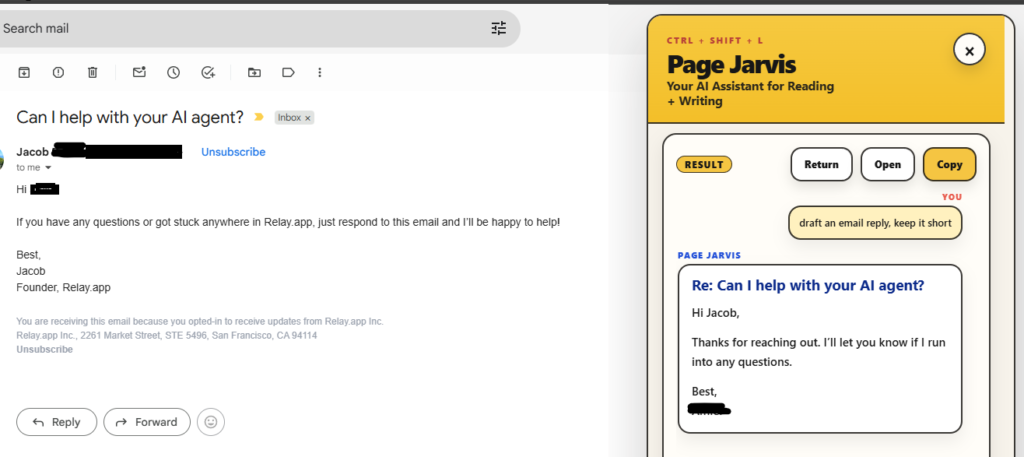Click the Forward button
This screenshot has width=1024, height=457.
[147, 422]
